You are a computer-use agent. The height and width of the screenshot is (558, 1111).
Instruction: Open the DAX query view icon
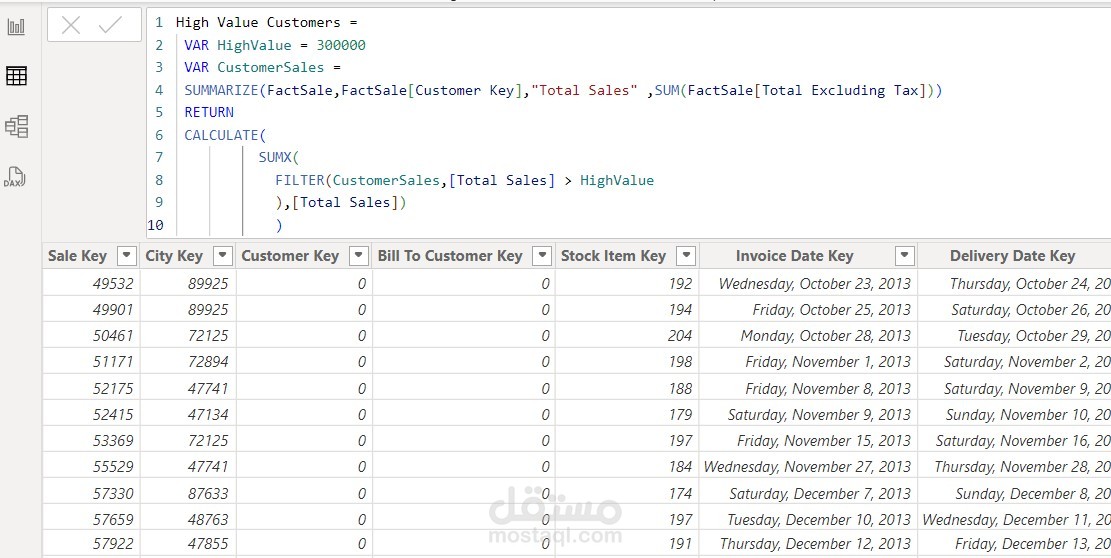click(x=16, y=177)
